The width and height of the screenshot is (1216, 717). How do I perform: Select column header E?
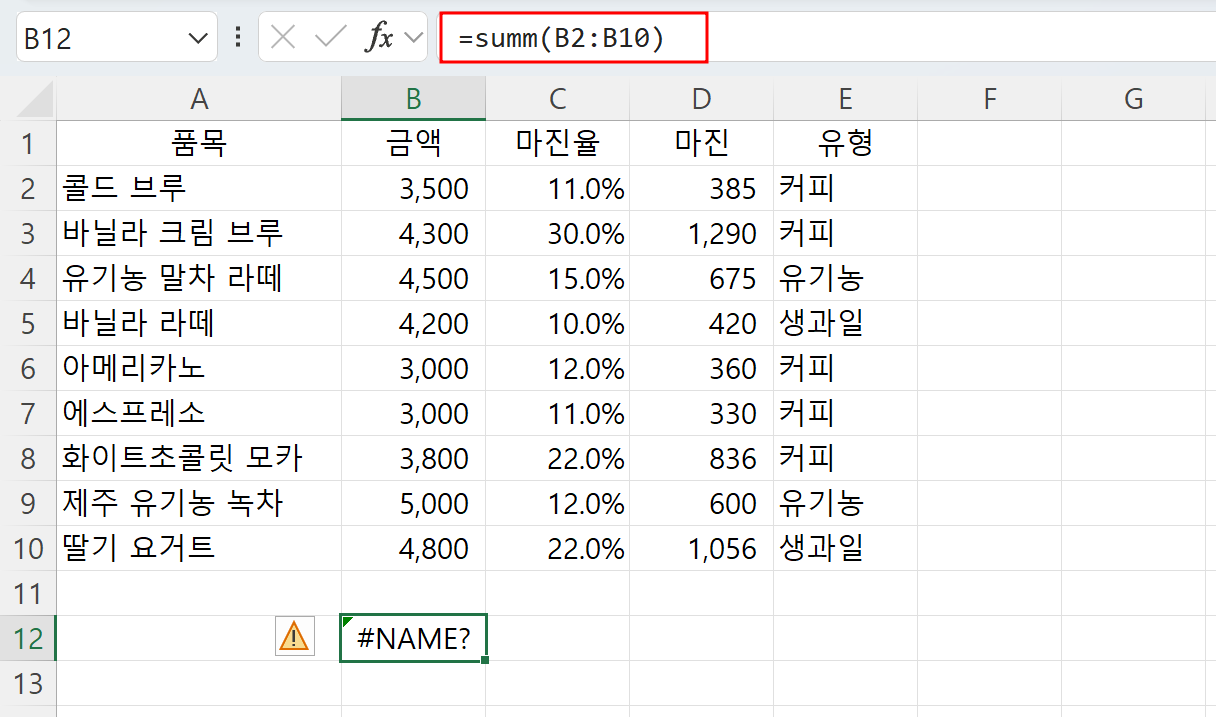point(845,98)
